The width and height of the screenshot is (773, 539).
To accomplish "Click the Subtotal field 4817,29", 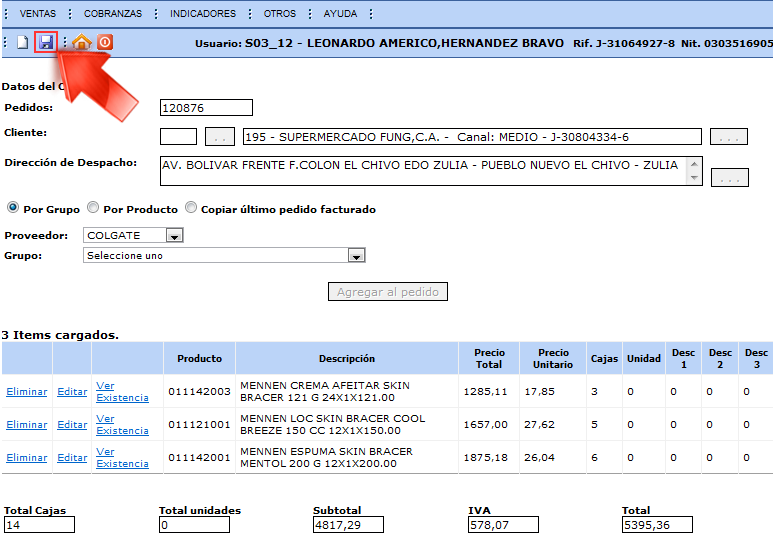I will point(348,525).
